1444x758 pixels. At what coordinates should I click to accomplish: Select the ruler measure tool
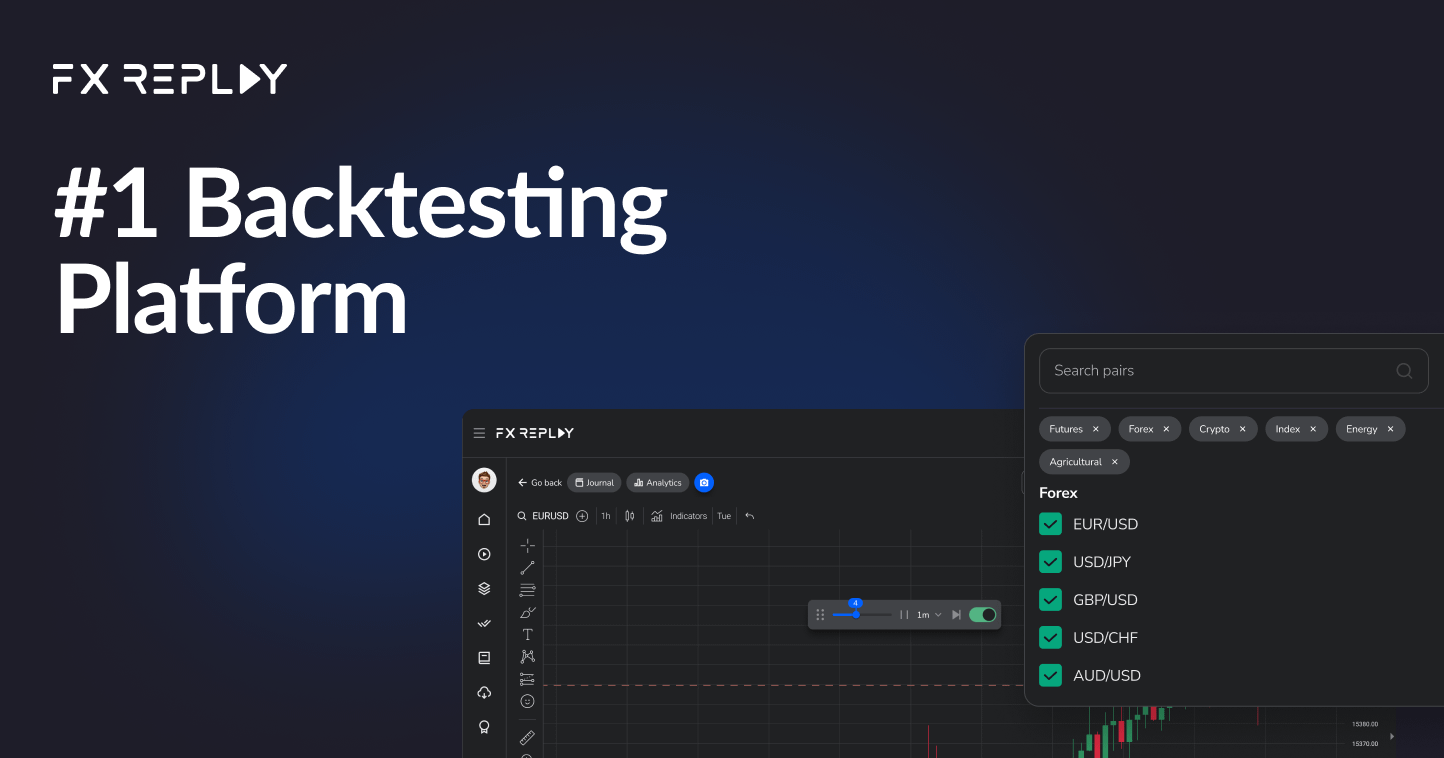[x=527, y=738]
